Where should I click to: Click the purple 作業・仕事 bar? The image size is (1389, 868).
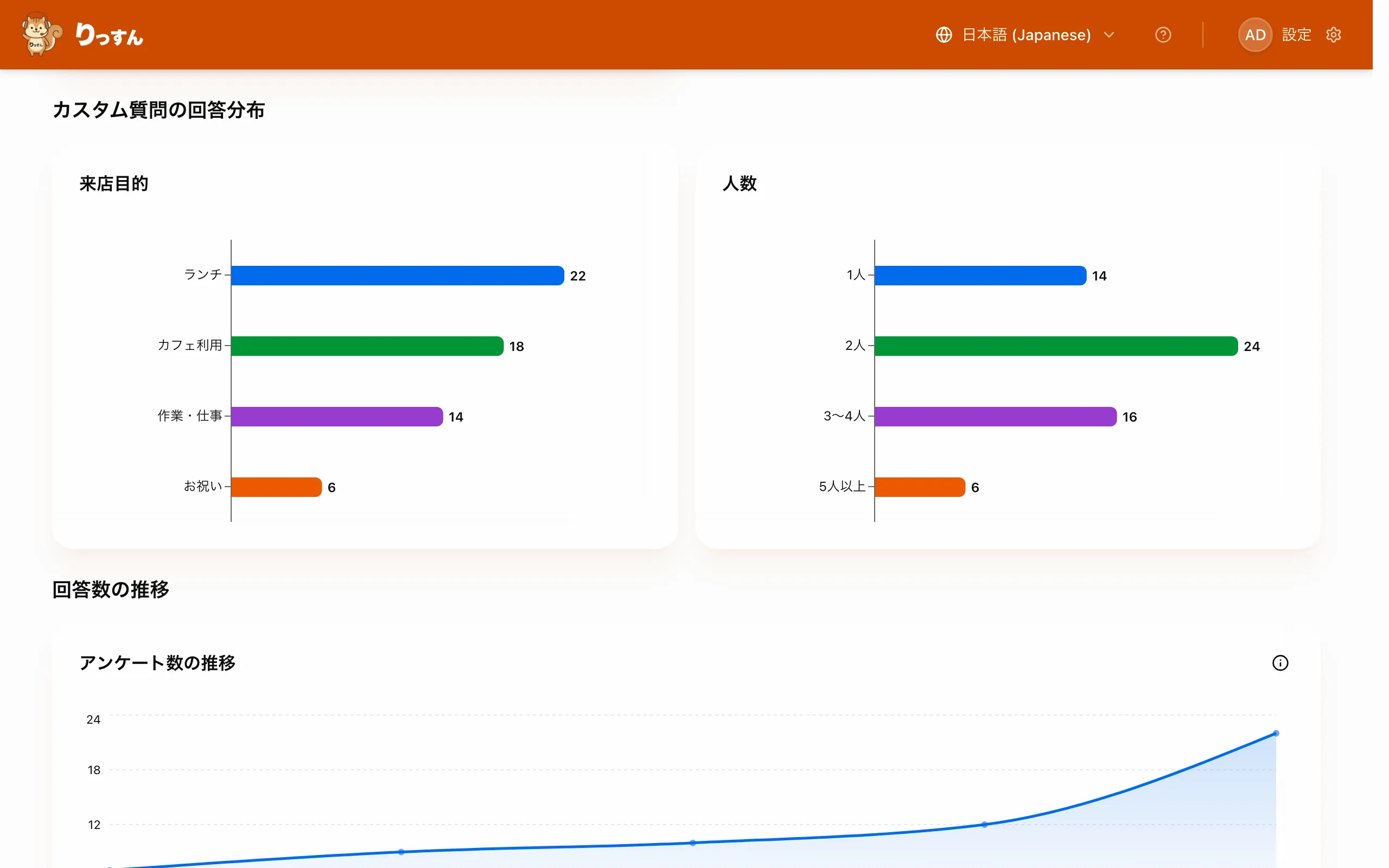337,417
